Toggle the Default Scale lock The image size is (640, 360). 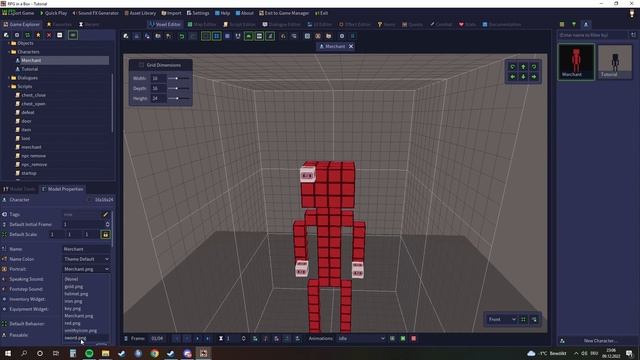[x=105, y=235]
